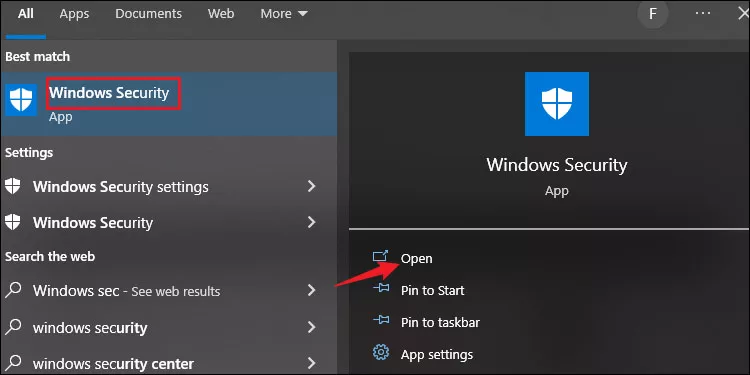Select Windows Security under Settings
The image size is (750, 375).
point(93,223)
